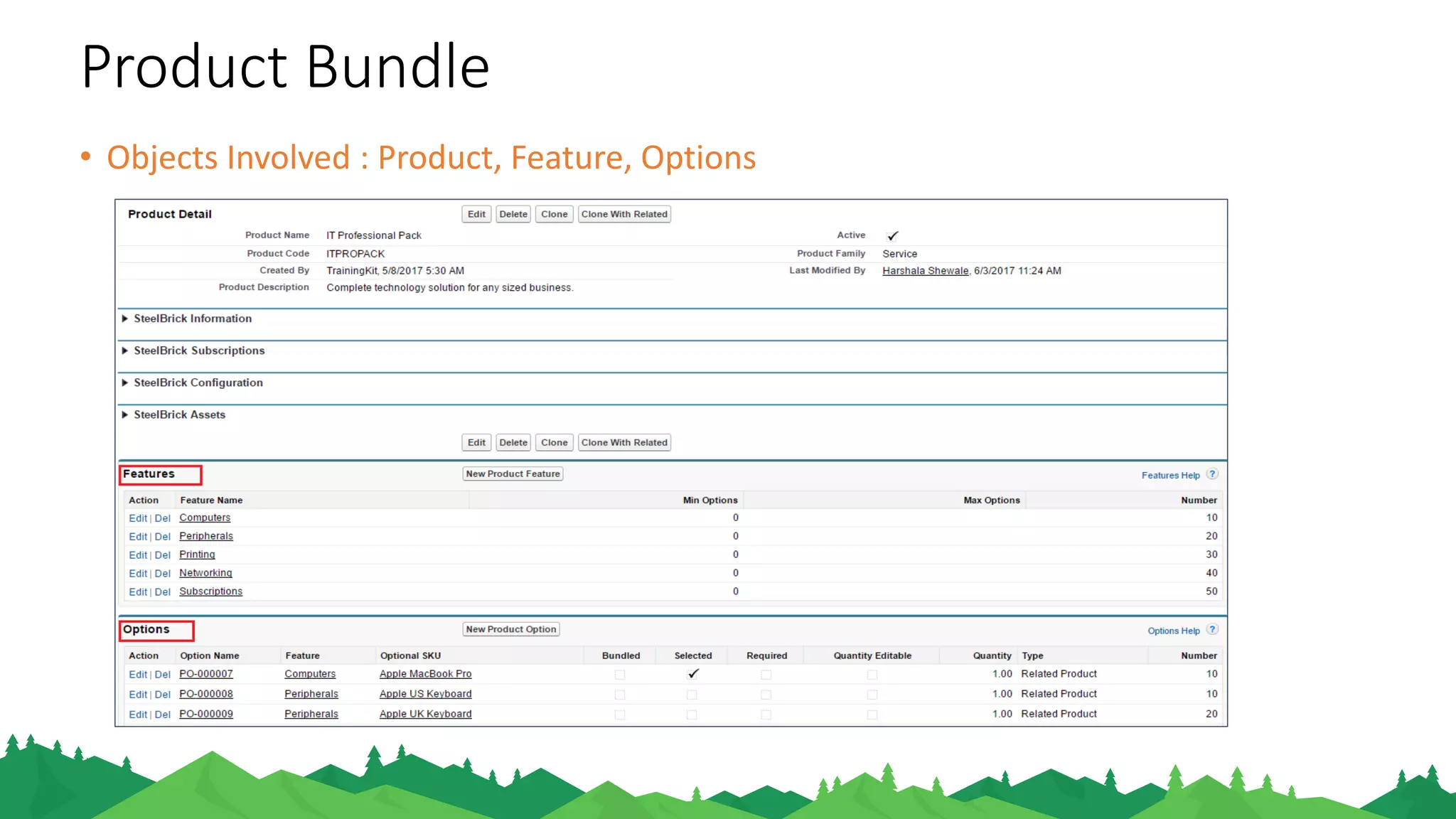Image resolution: width=1456 pixels, height=819 pixels.
Task: Click the top Delete button
Action: click(513, 214)
